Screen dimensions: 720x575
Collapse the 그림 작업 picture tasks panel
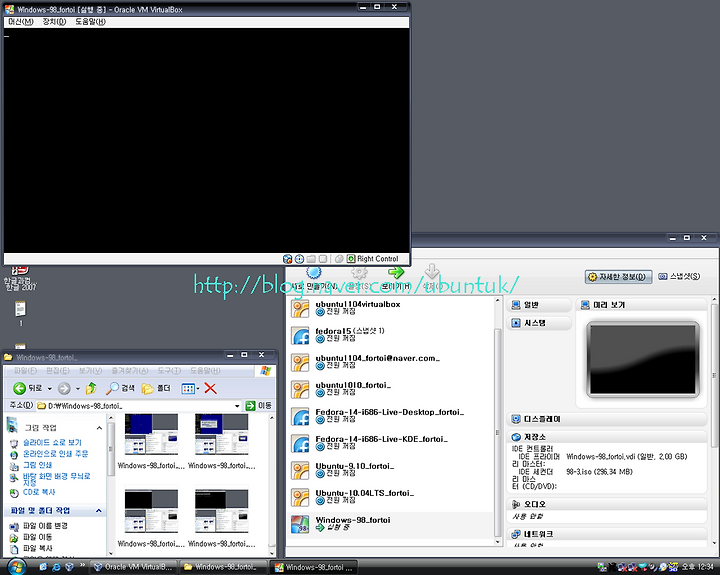coord(99,428)
